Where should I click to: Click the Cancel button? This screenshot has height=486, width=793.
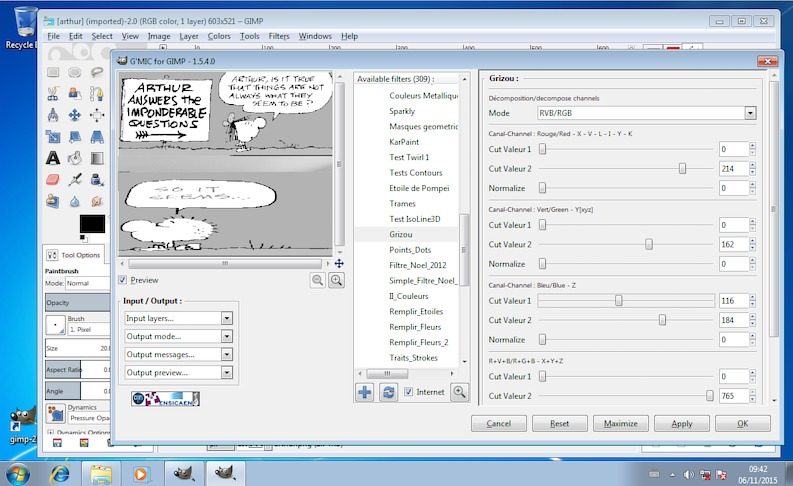pyautogui.click(x=499, y=424)
